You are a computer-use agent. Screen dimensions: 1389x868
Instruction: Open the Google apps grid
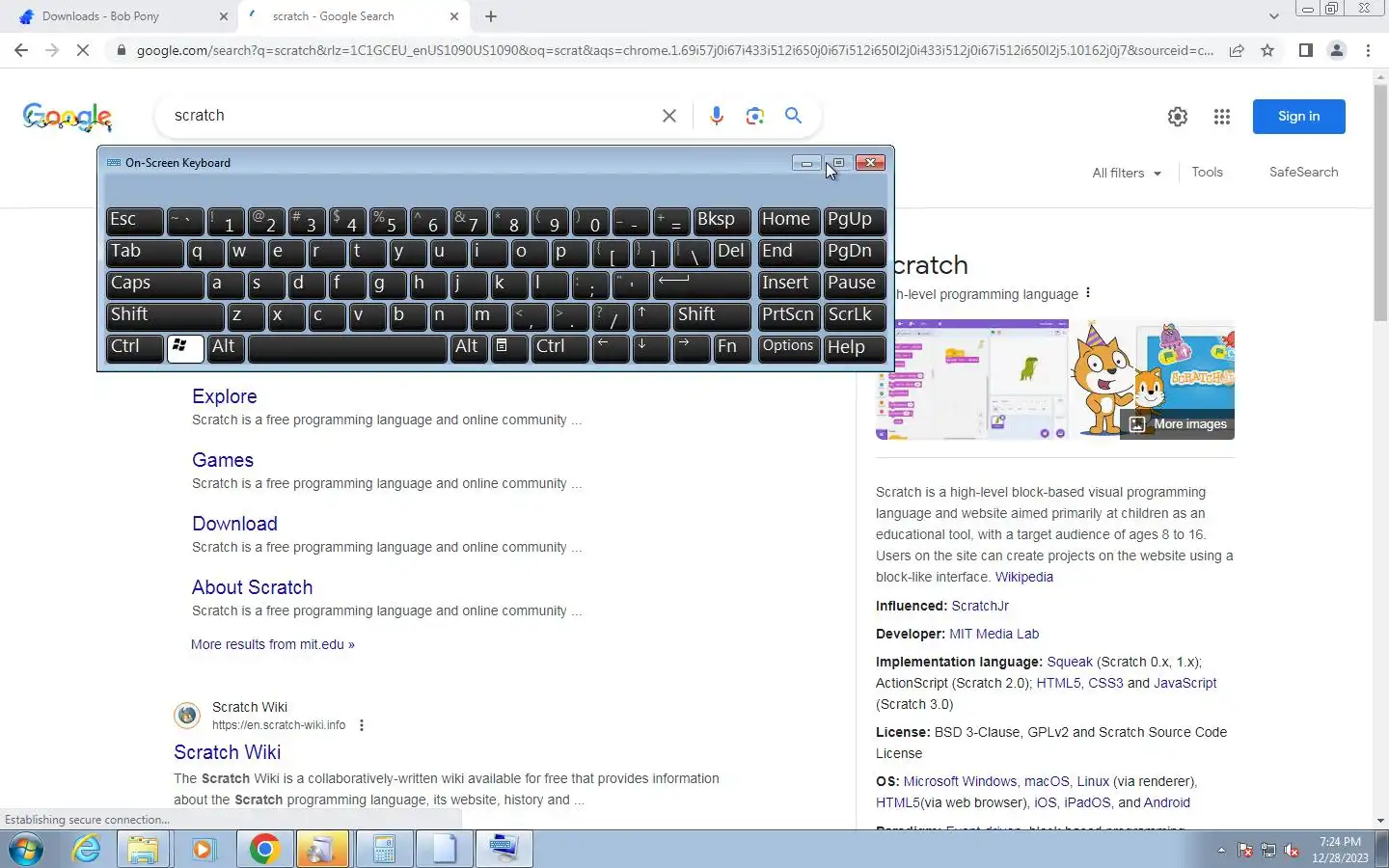pyautogui.click(x=1222, y=117)
